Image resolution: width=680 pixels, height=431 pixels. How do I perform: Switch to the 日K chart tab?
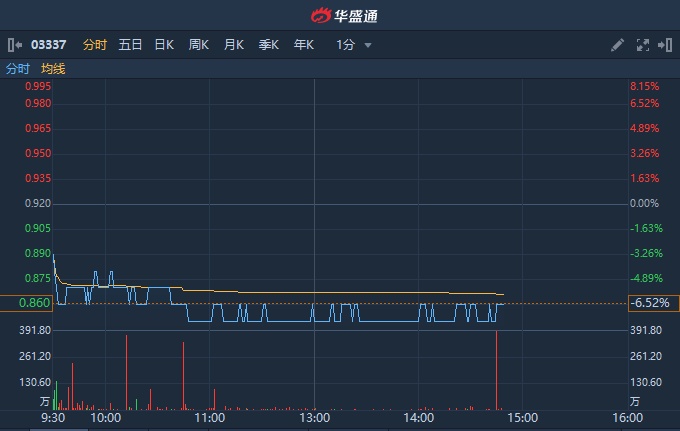point(164,45)
